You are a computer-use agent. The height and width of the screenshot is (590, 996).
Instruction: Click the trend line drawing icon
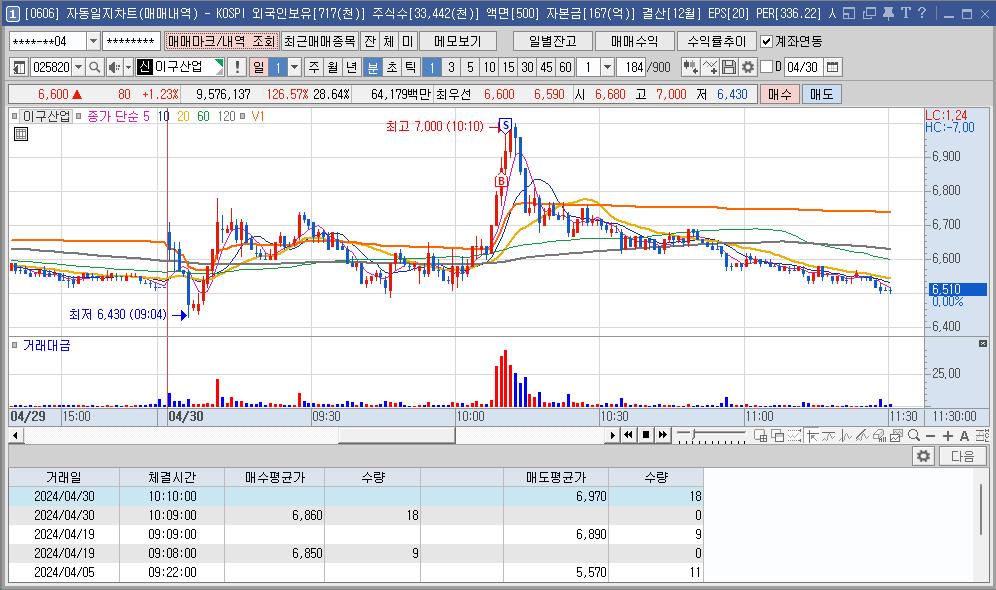pos(861,436)
